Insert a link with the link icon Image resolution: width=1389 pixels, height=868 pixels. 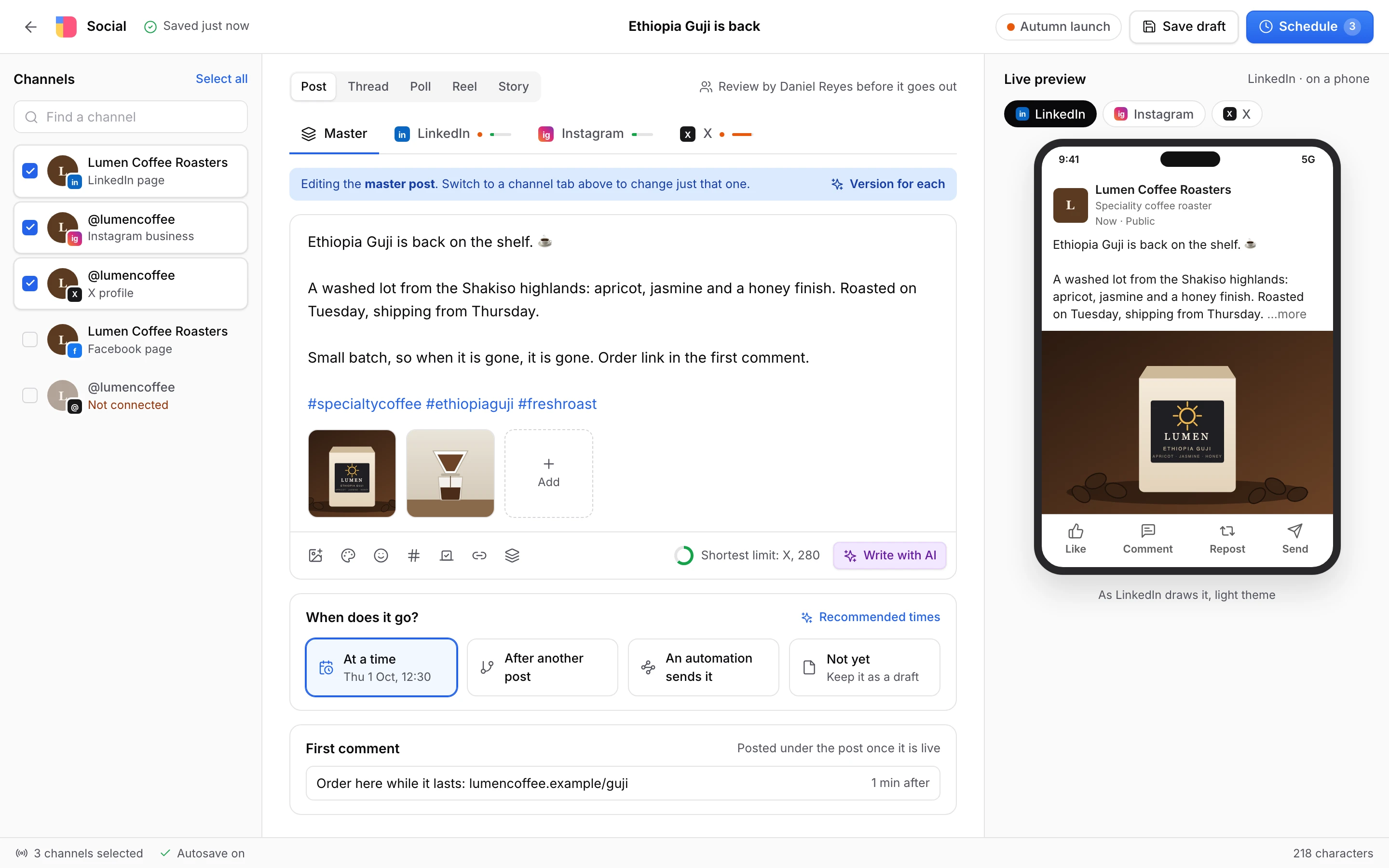(479, 555)
